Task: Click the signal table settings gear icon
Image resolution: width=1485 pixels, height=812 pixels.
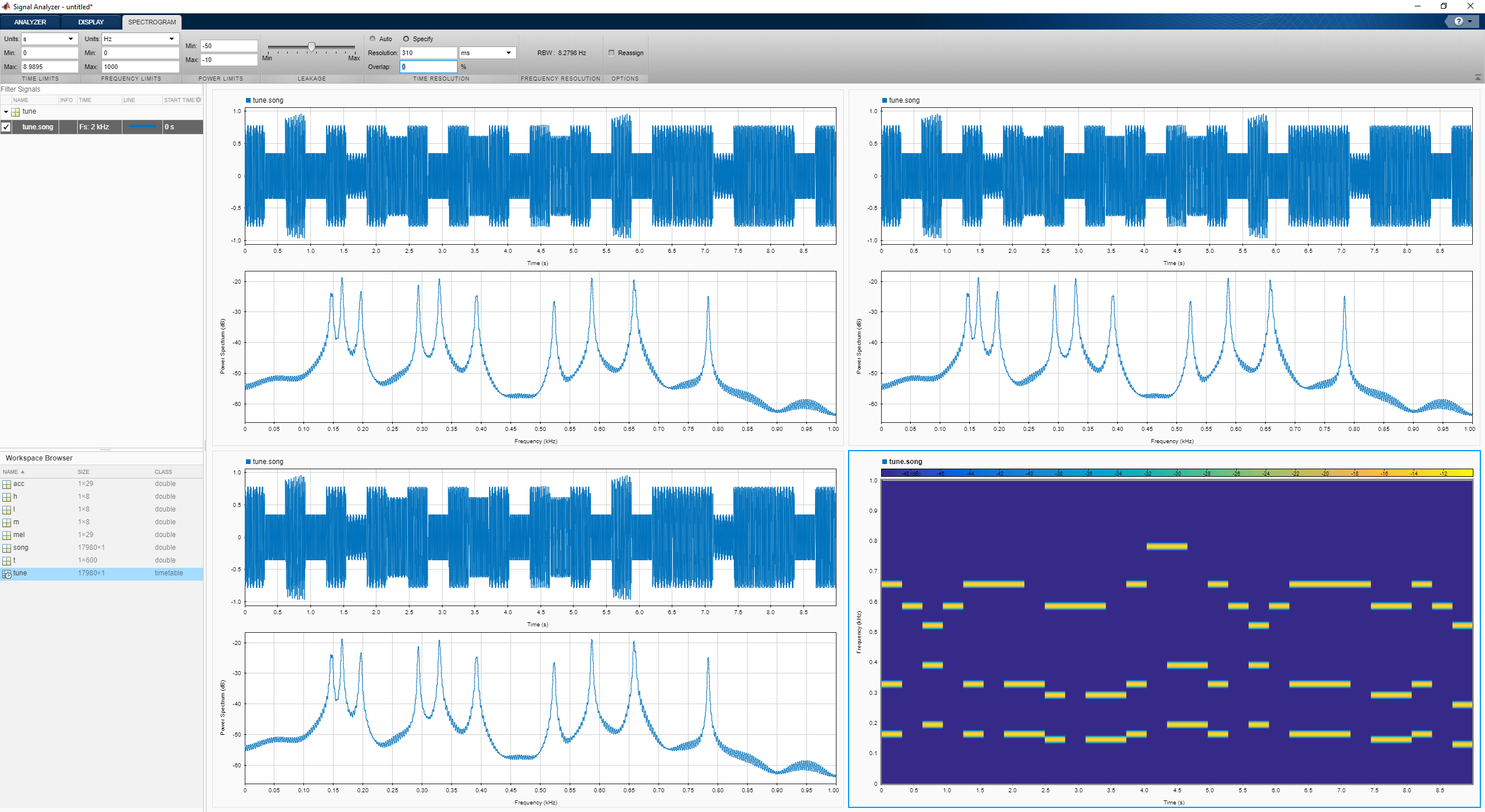Action: click(198, 100)
